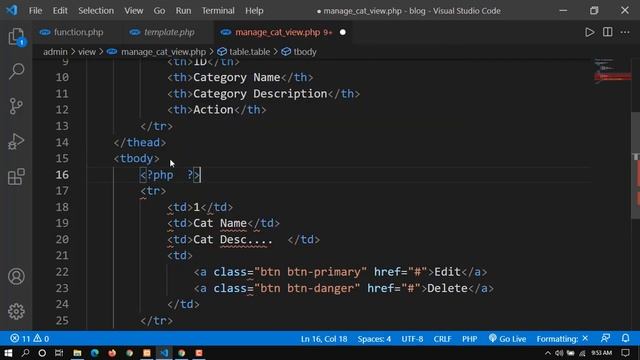Open the Terminal menu
This screenshot has width=640, height=360.
tap(218, 11)
